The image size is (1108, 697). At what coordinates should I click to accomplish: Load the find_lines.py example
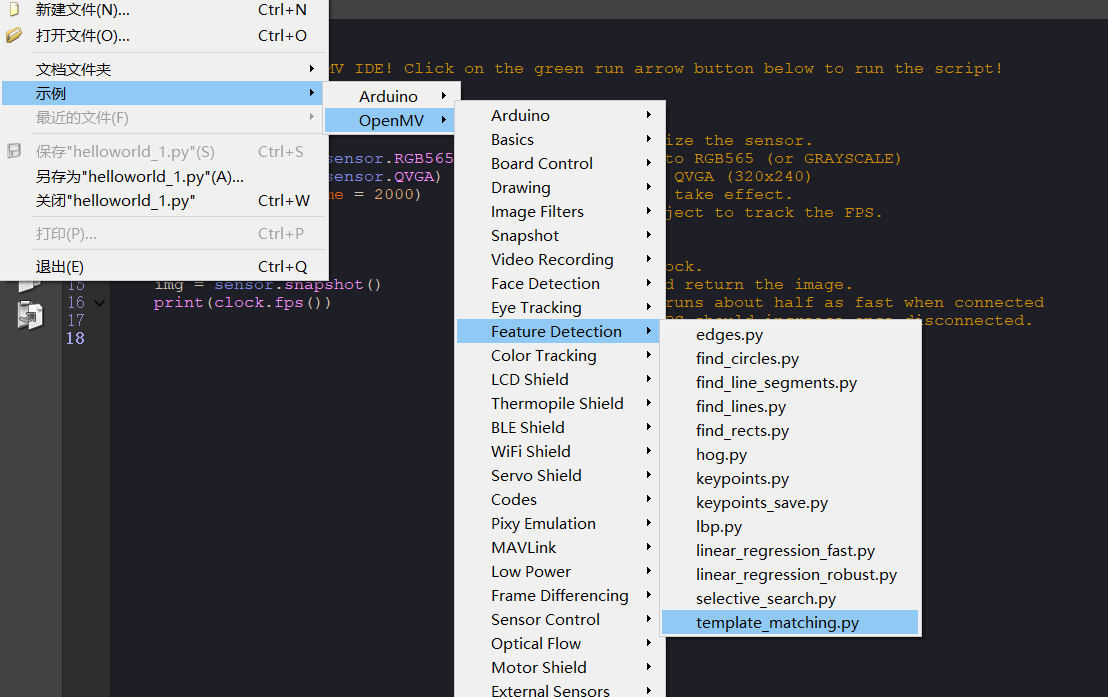[790, 407]
